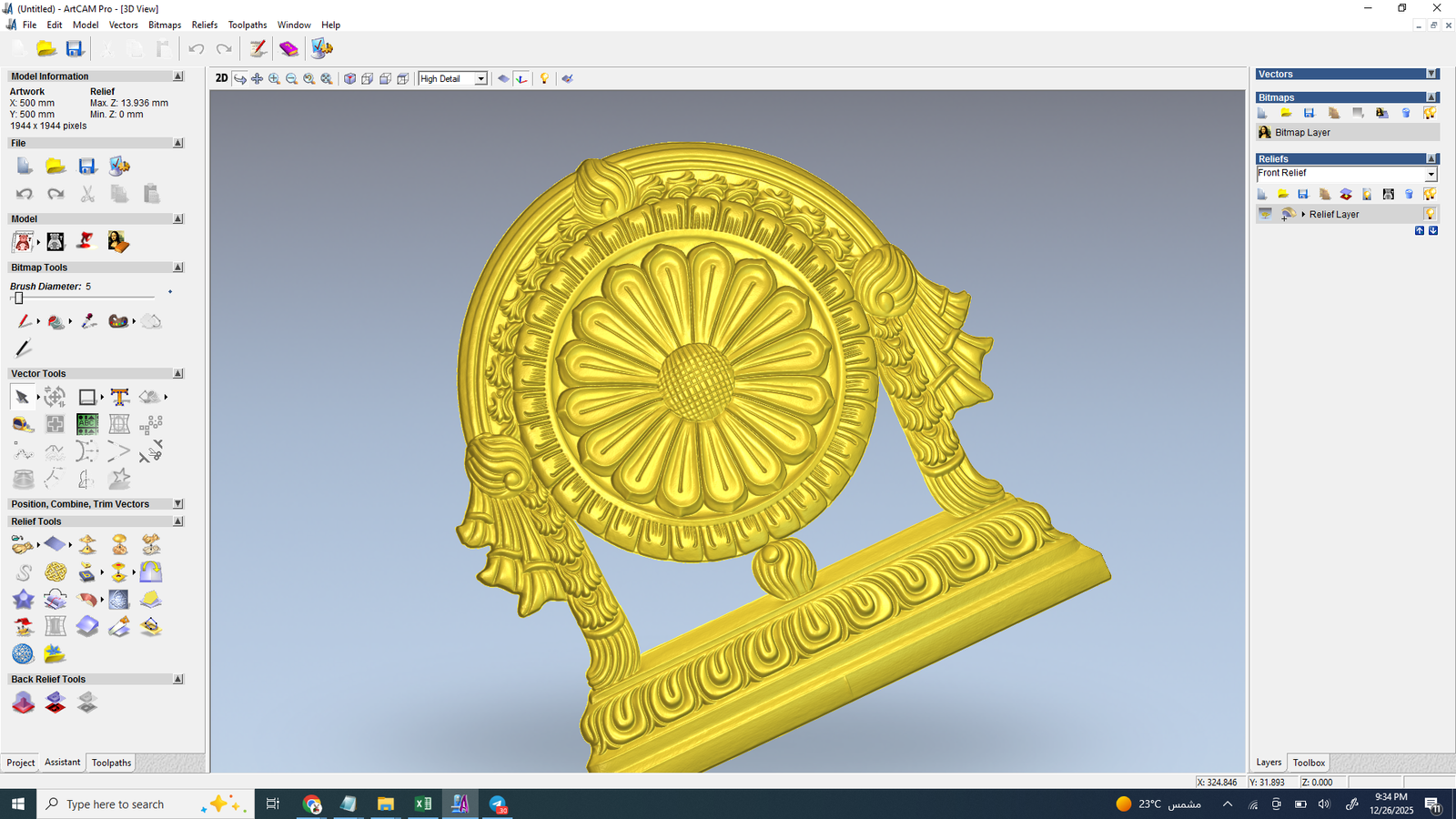The image size is (1456, 819).
Task: Click the zoom in icon in 3D toolbar
Action: click(x=274, y=79)
